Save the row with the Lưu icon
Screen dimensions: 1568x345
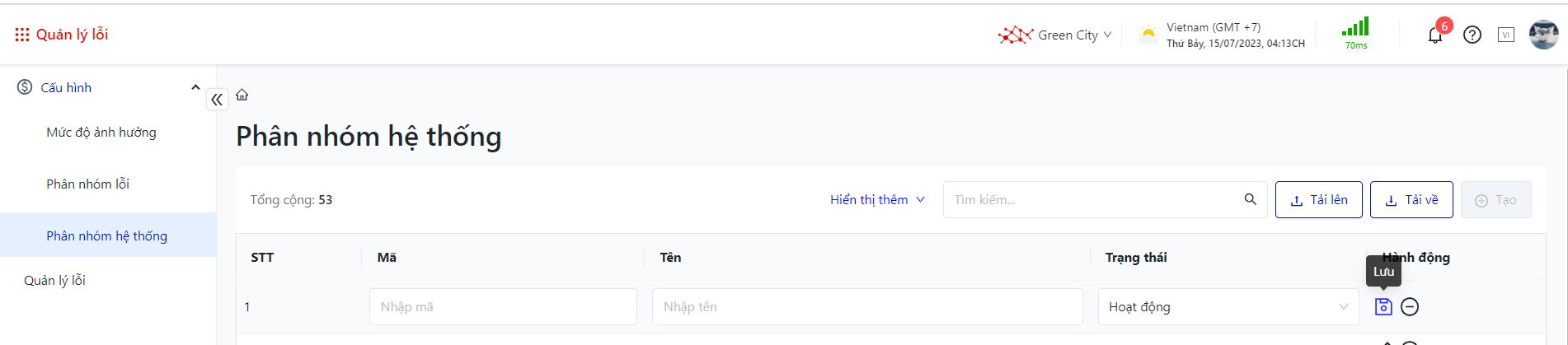[1383, 306]
